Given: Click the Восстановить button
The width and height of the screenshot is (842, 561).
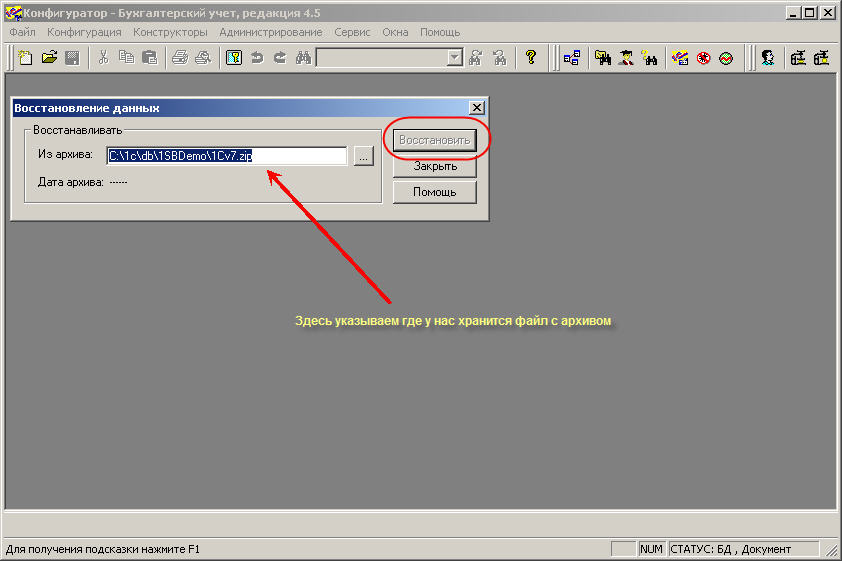Looking at the screenshot, I should pyautogui.click(x=435, y=140).
